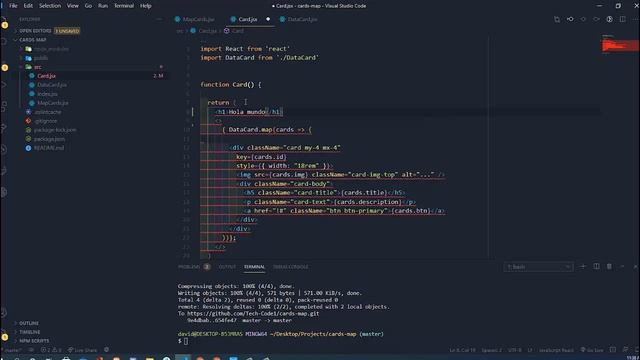Split the editor right

click(622, 19)
